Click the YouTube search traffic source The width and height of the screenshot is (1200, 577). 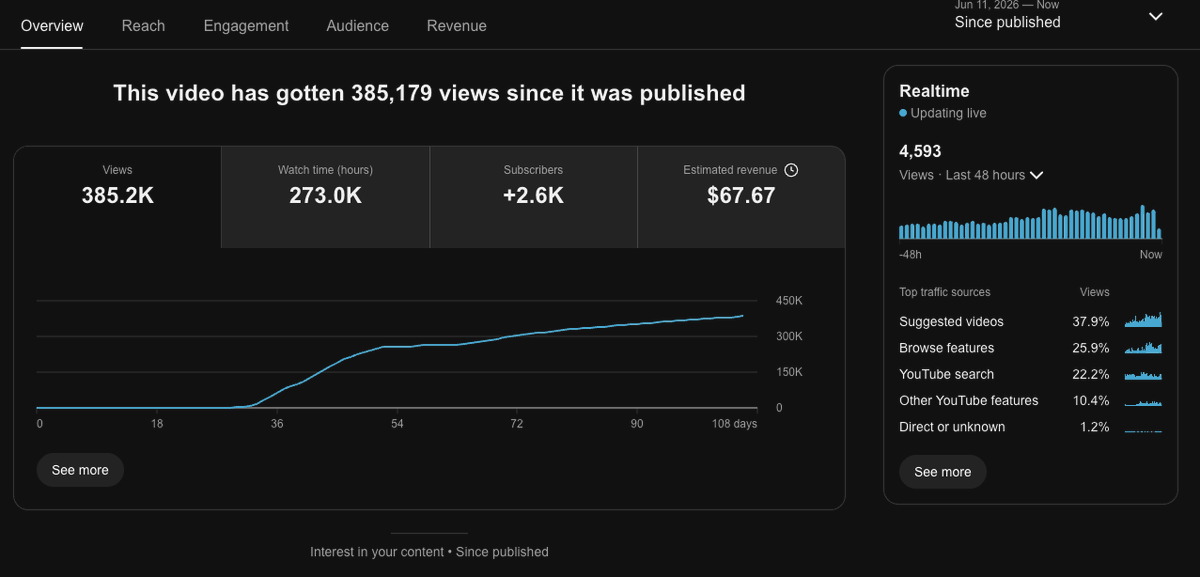(x=946, y=374)
